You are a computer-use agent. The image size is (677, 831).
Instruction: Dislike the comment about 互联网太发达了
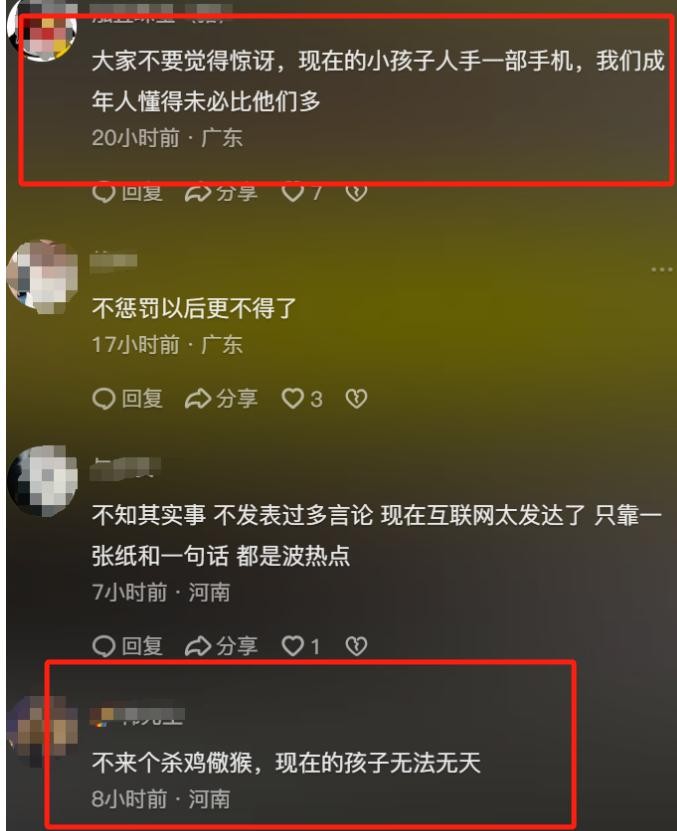pyautogui.click(x=356, y=646)
